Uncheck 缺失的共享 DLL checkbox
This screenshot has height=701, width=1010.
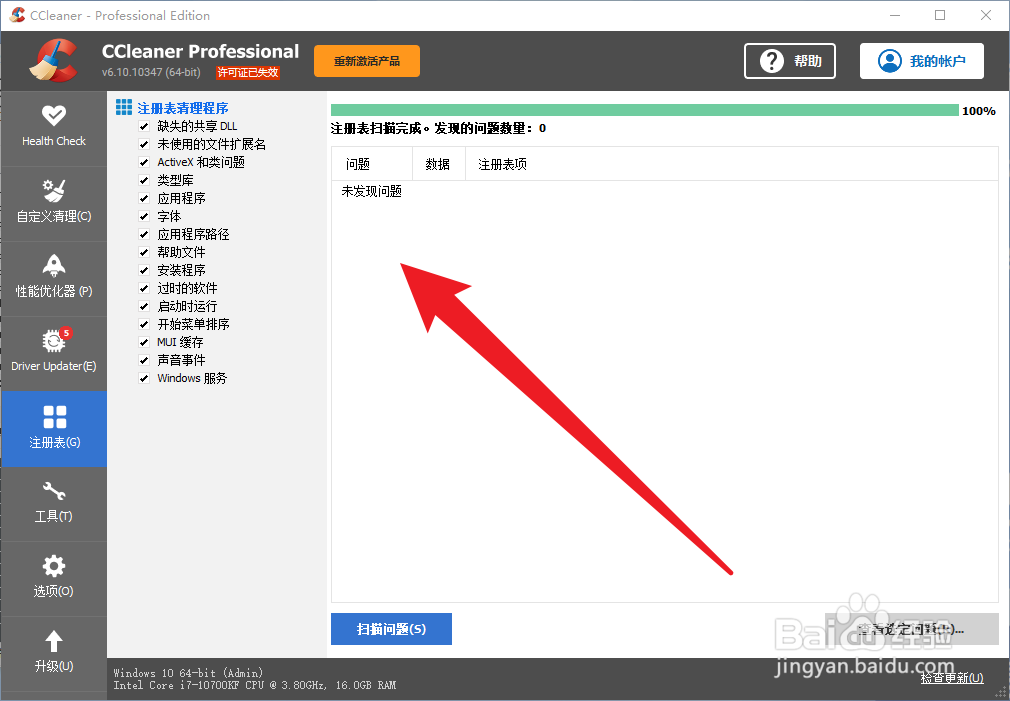pos(144,126)
